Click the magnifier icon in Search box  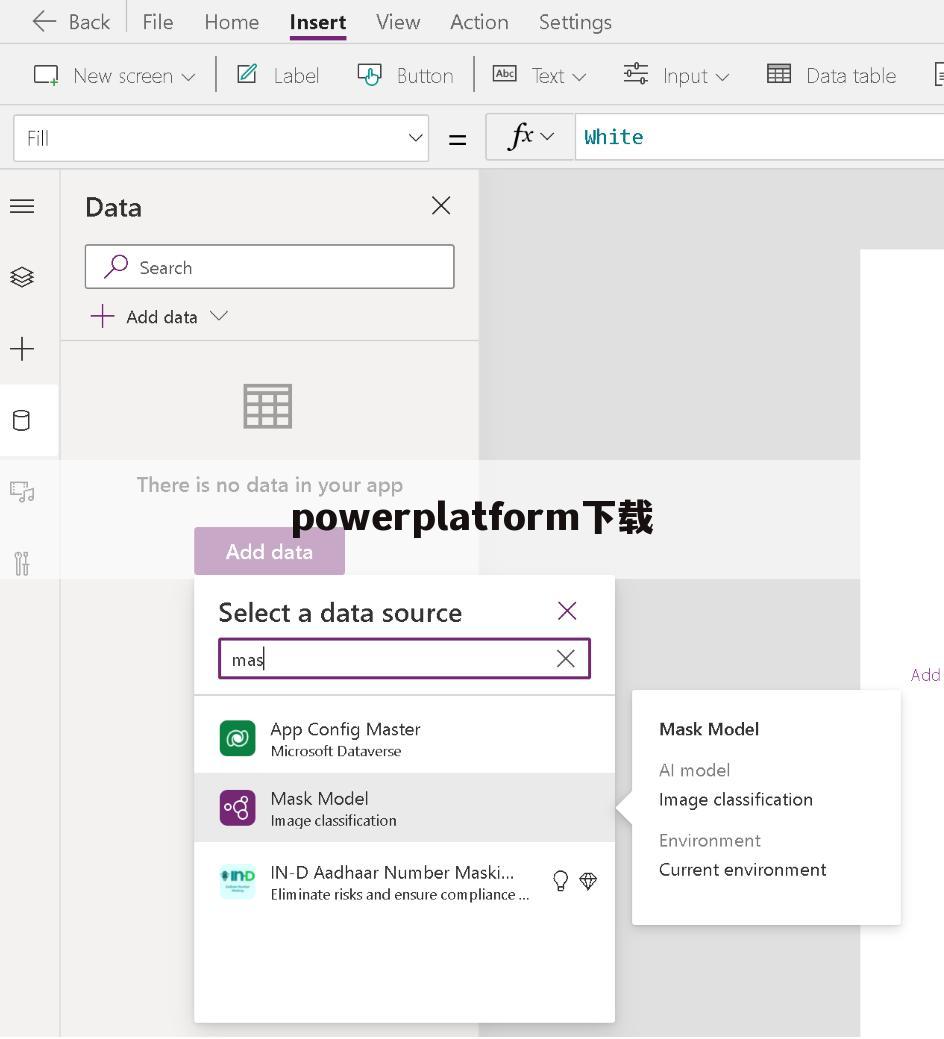click(x=116, y=266)
